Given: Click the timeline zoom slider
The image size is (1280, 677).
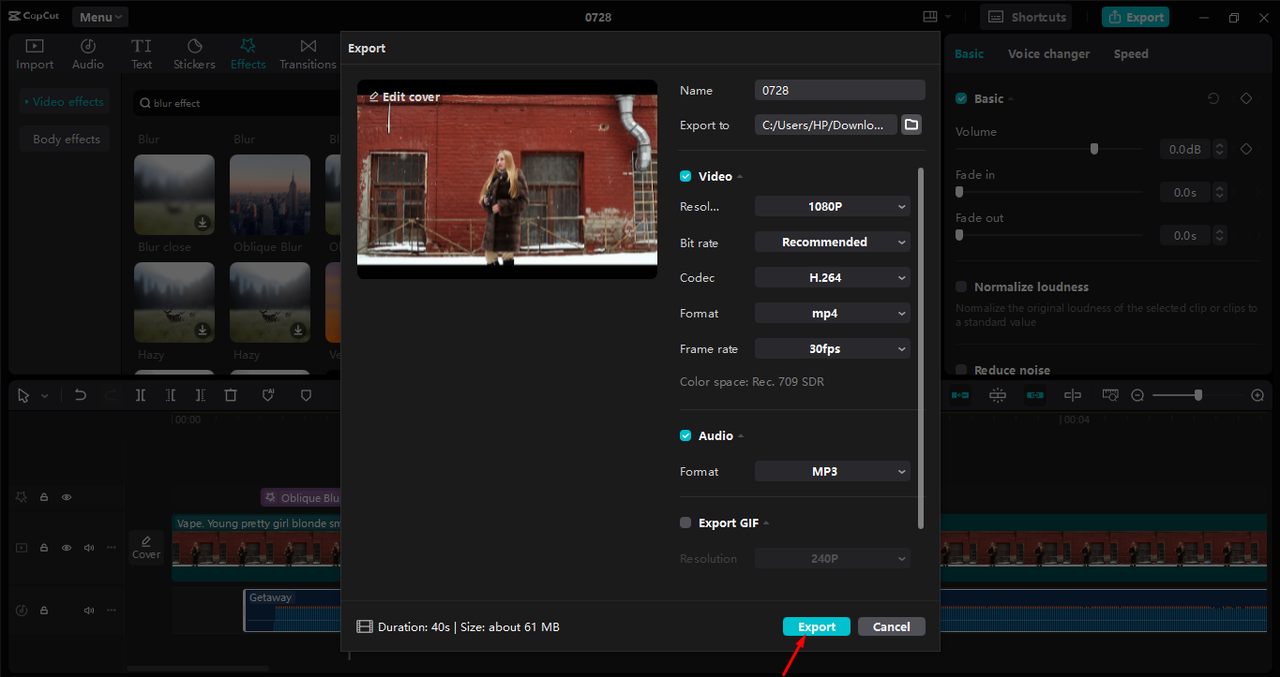Looking at the screenshot, I should pyautogui.click(x=1197, y=396).
